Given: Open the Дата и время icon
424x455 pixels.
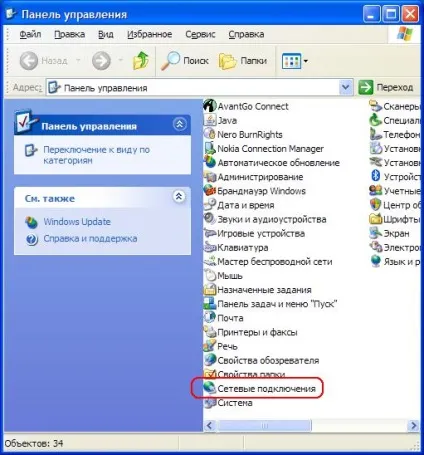Looking at the screenshot, I should [x=210, y=205].
